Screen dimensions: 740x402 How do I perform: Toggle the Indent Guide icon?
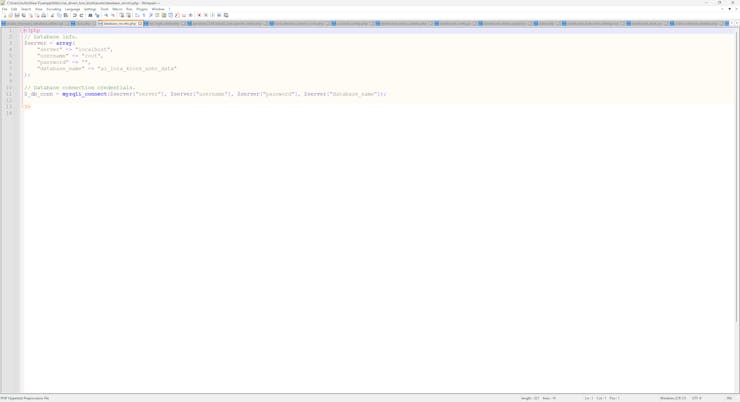tap(151, 15)
